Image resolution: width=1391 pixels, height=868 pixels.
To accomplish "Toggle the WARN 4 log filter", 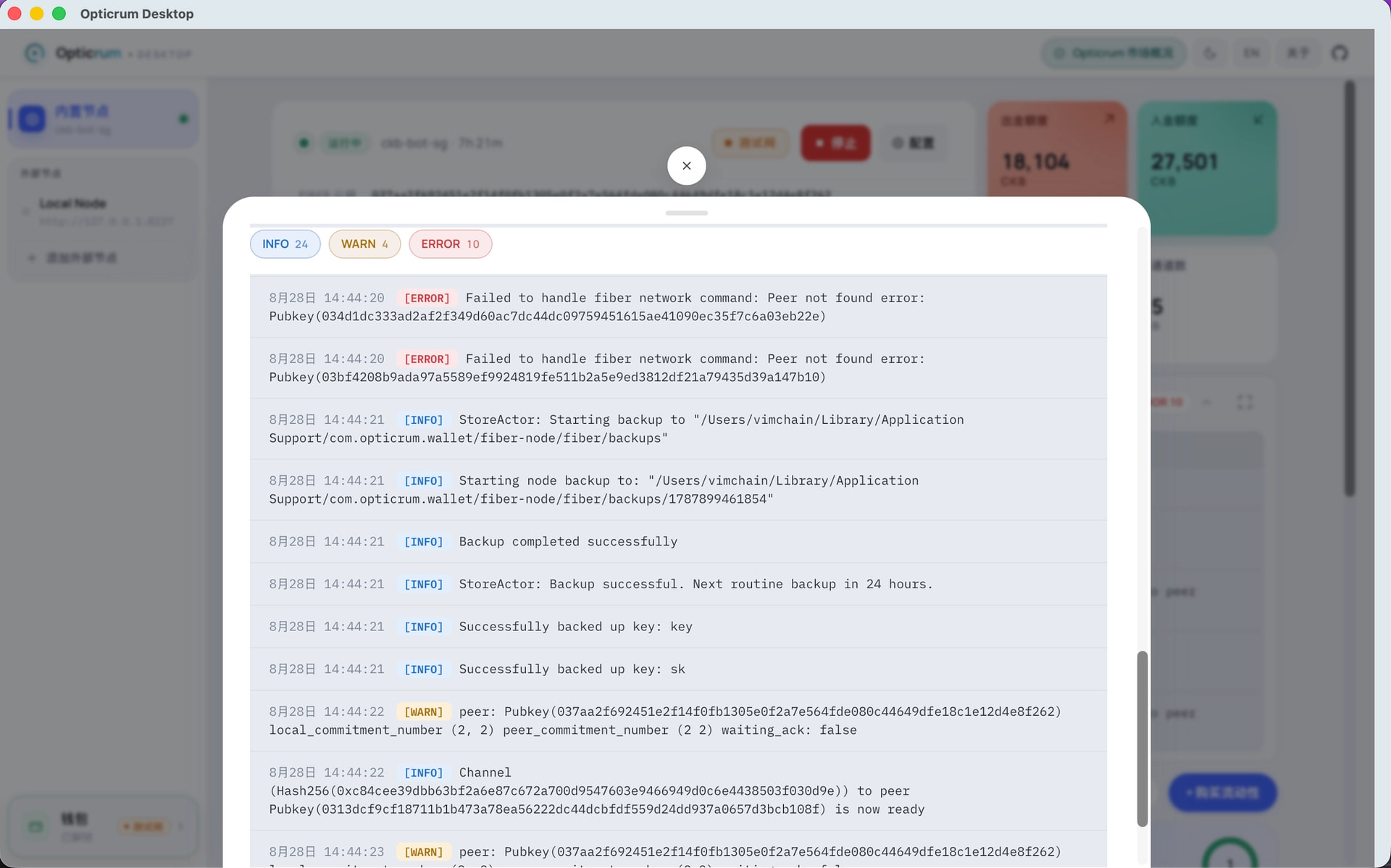I will pyautogui.click(x=364, y=244).
